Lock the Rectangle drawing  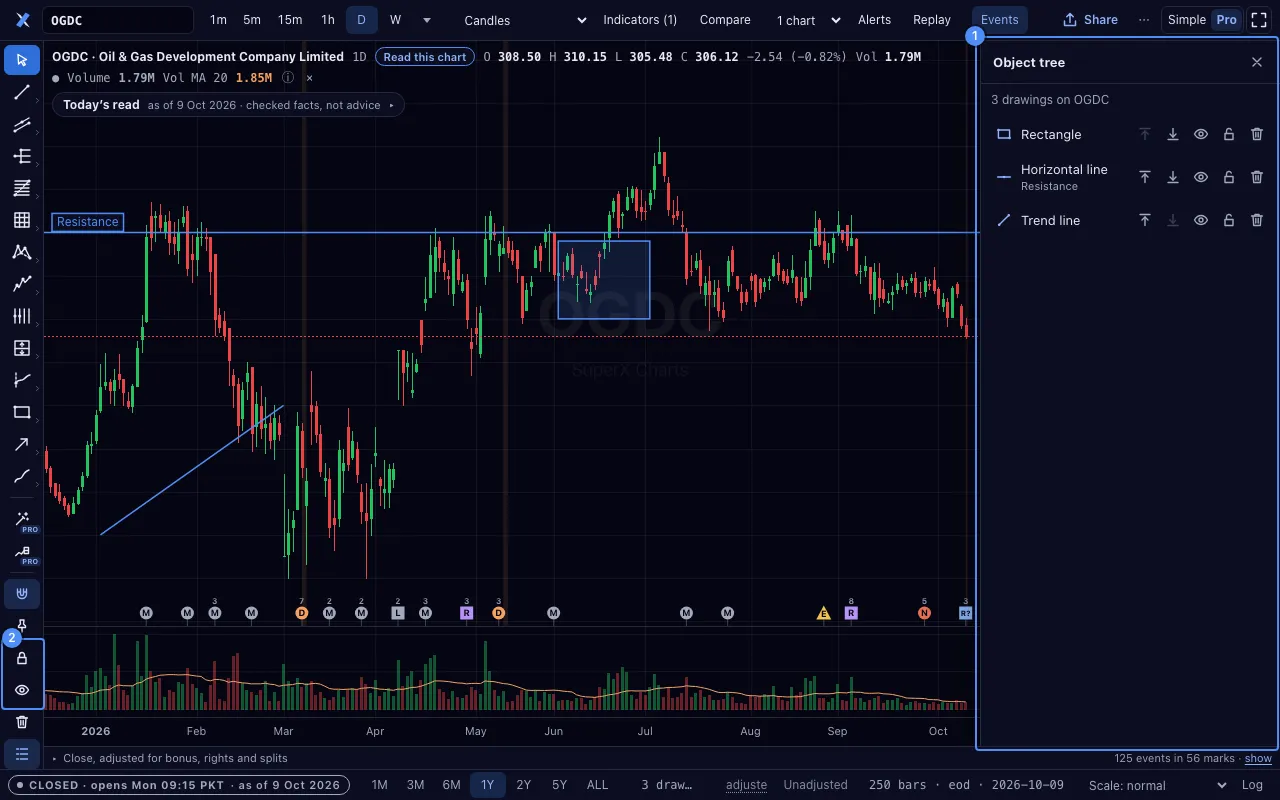coord(1229,134)
